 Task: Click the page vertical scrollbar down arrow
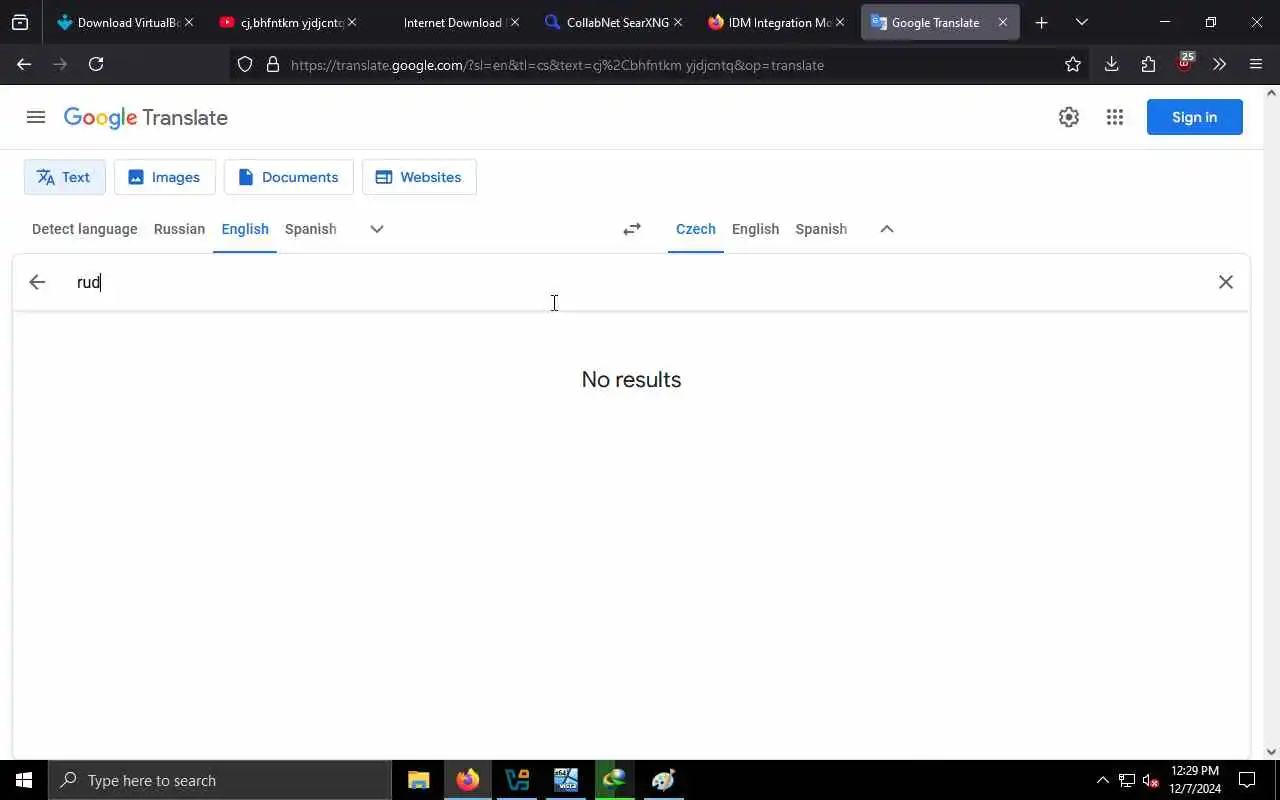pyautogui.click(x=1272, y=752)
